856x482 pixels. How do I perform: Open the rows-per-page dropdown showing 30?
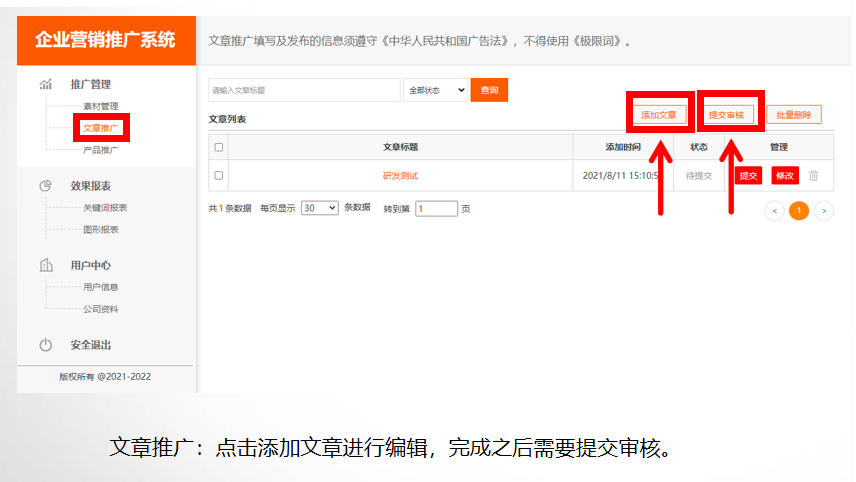(320, 209)
